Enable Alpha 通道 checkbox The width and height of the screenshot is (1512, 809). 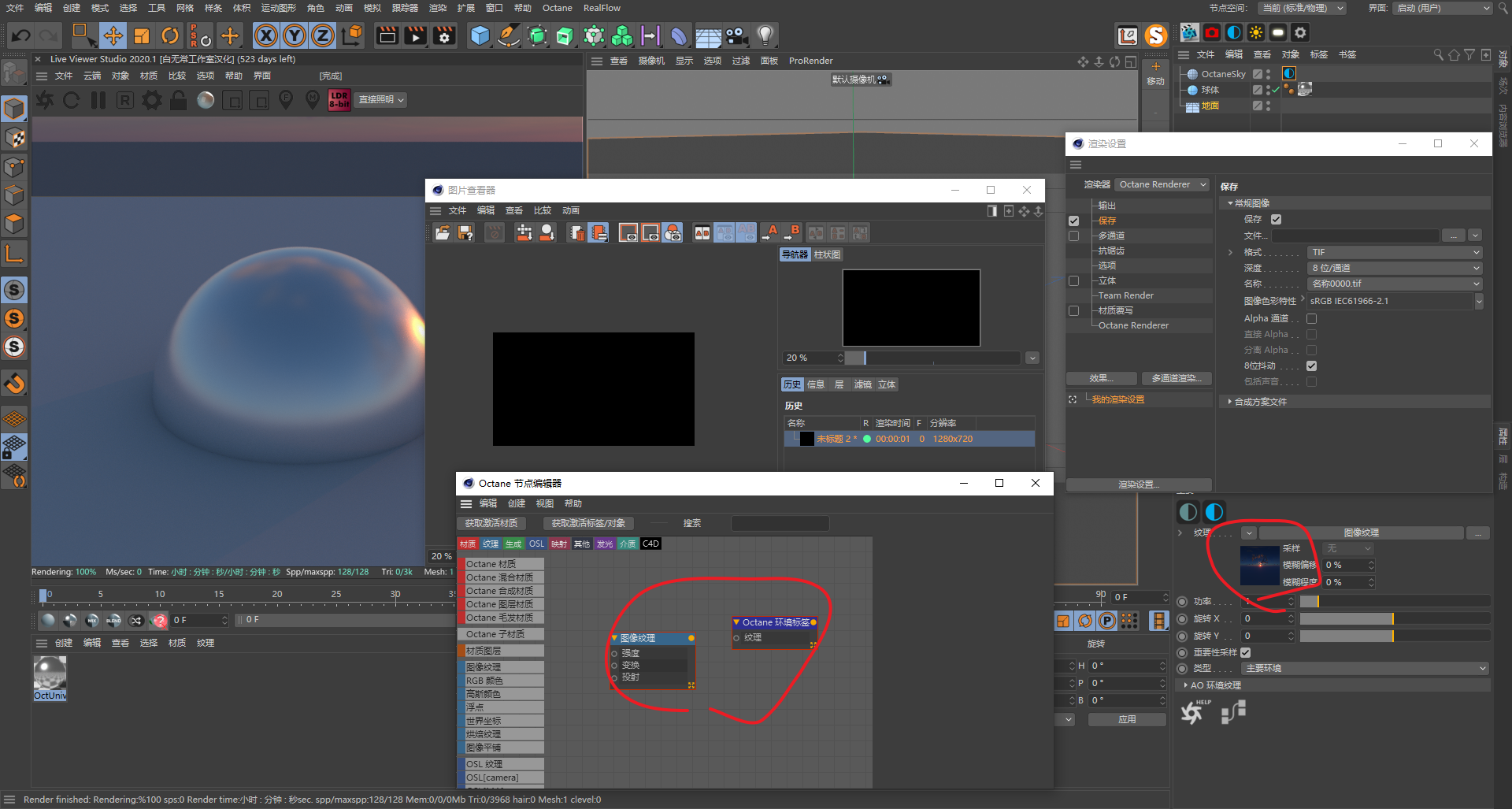point(1311,318)
